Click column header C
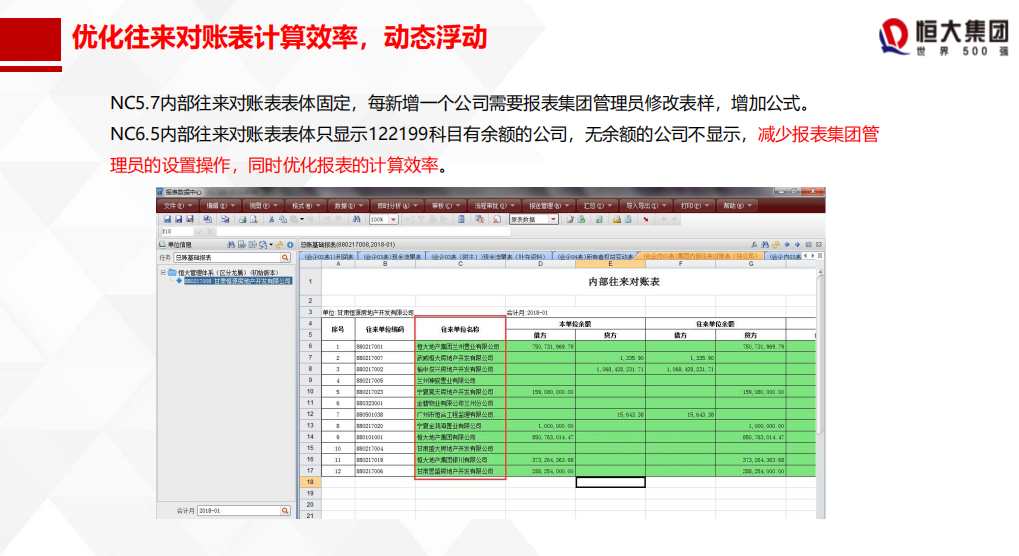Viewport: 1019px width, 556px height. click(x=460, y=264)
